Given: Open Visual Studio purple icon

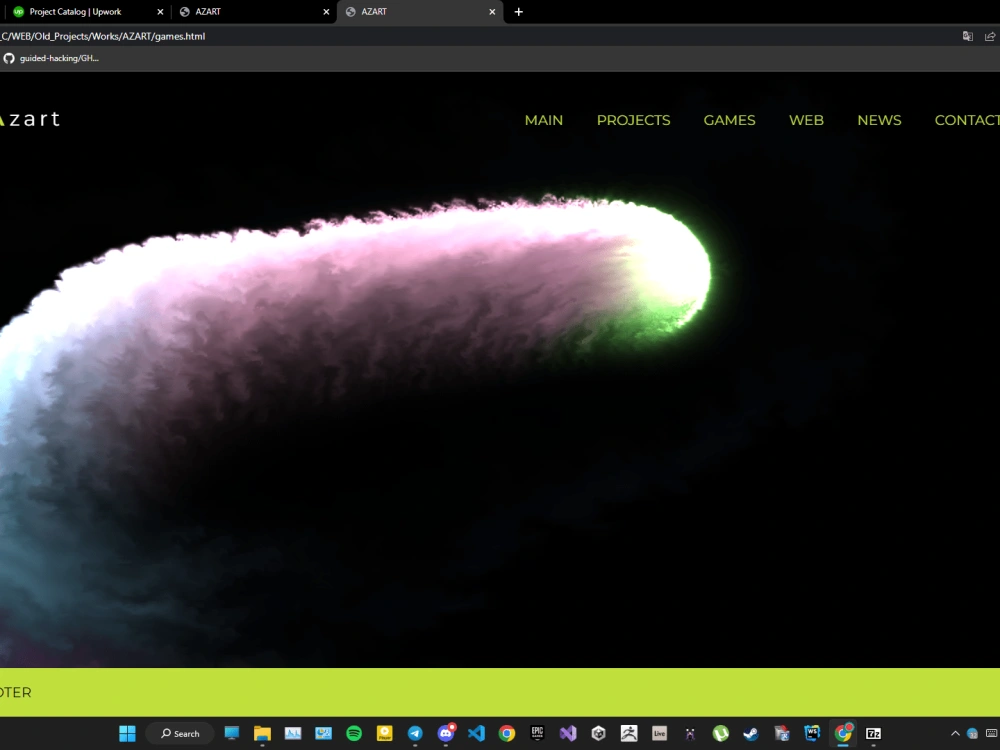Looking at the screenshot, I should point(568,733).
